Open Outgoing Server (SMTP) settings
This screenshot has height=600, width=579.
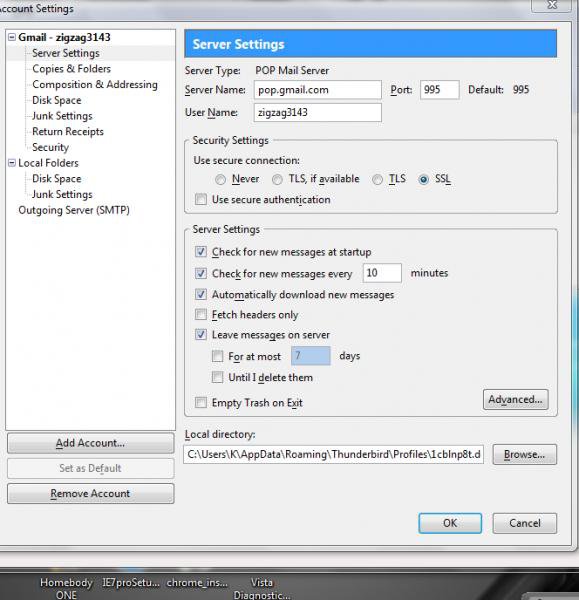74,210
